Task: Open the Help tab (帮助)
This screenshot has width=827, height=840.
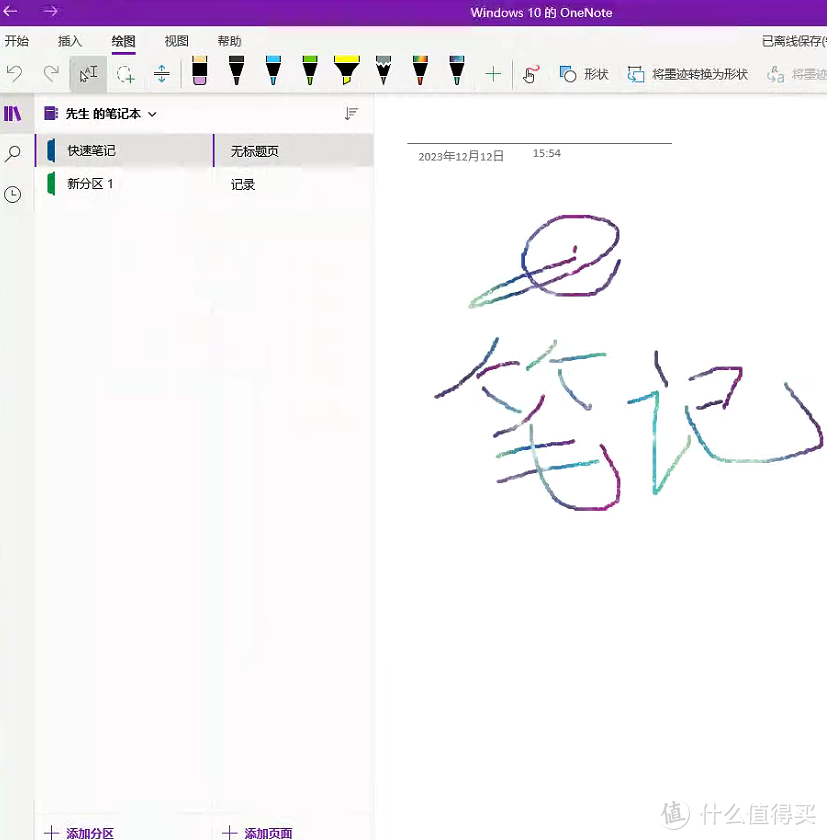Action: coord(229,41)
